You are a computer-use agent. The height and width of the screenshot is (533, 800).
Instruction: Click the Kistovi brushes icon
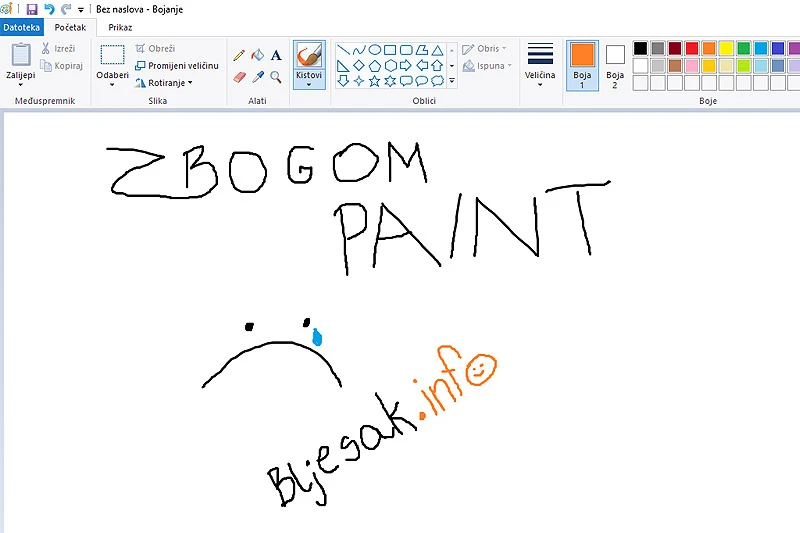(x=309, y=55)
